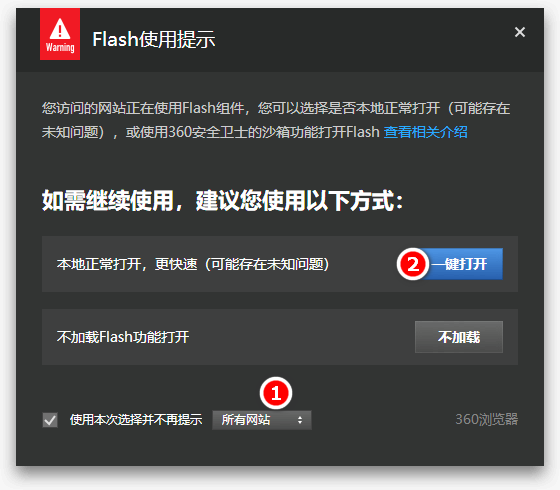Click the red circle marker numbered 1
This screenshot has width=560, height=490.
276,393
